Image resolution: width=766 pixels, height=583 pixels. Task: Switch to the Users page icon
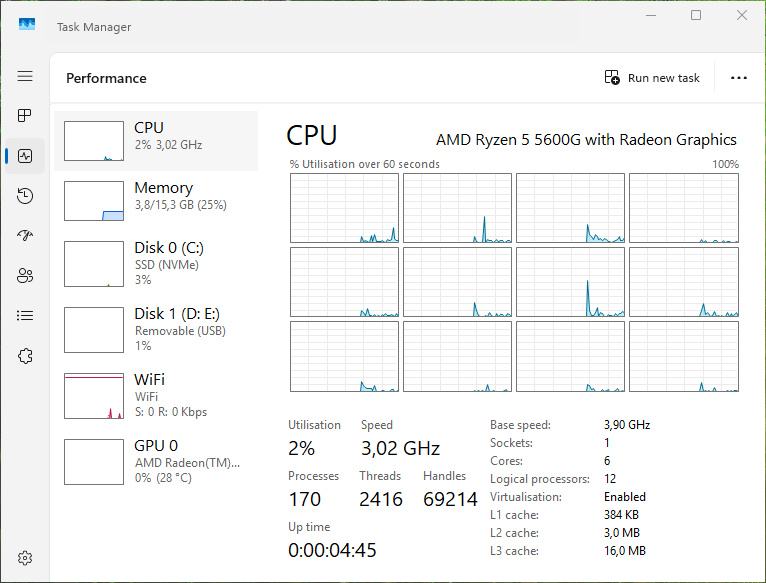(x=25, y=276)
